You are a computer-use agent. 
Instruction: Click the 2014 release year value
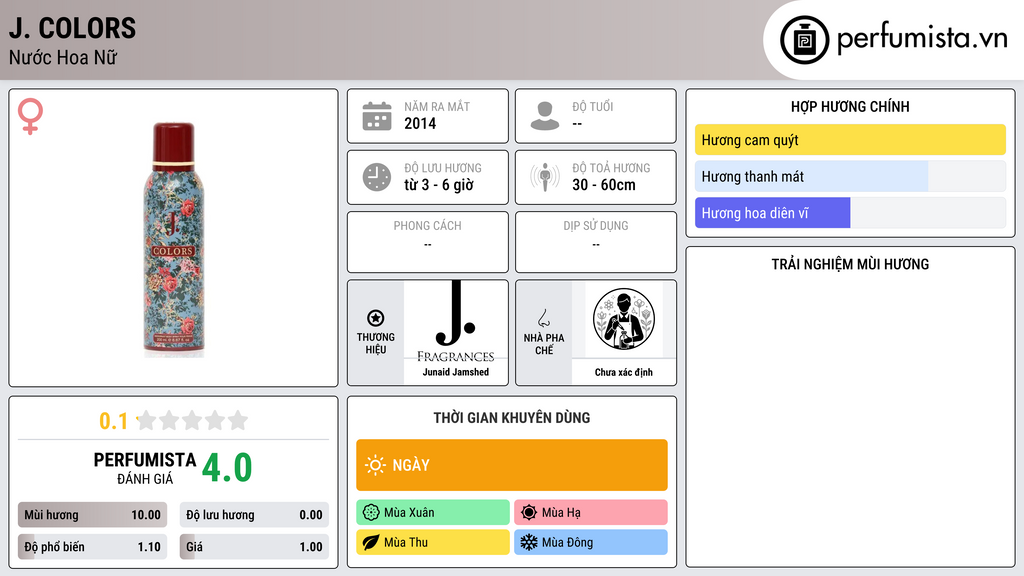click(420, 123)
